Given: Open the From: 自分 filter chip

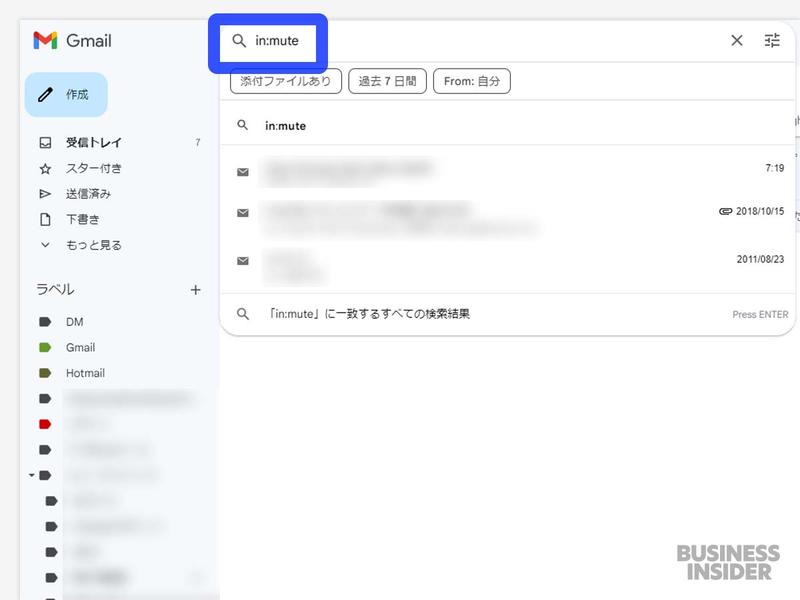Looking at the screenshot, I should coord(471,82).
